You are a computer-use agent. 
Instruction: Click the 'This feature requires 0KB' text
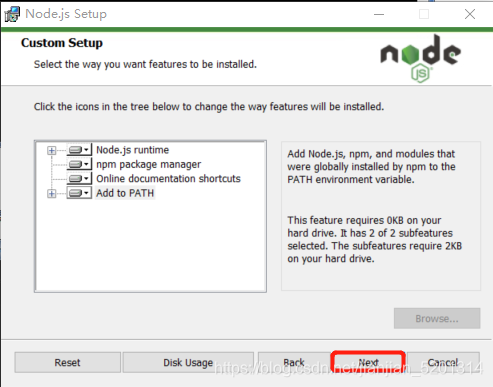pos(375,239)
